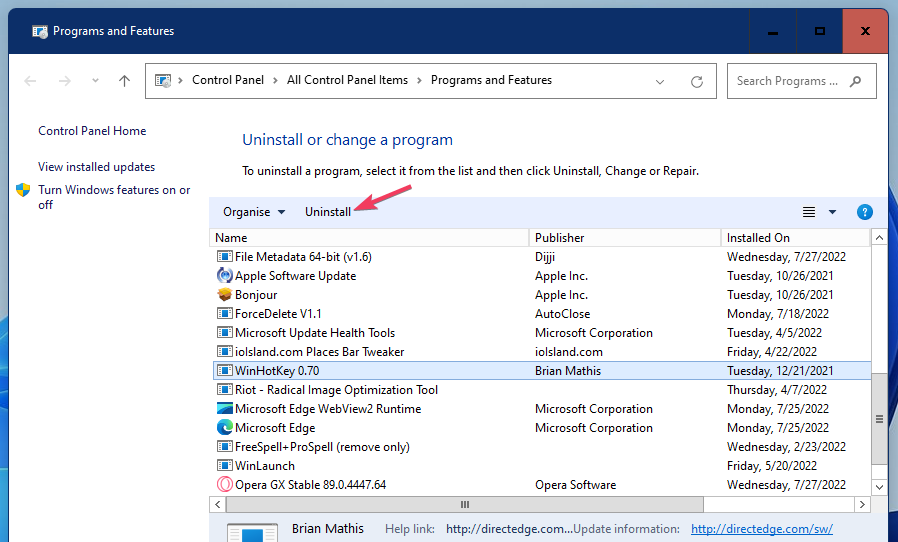Expand the chevron after Control Panel breadcrumb
The width and height of the screenshot is (898, 542).
point(275,81)
